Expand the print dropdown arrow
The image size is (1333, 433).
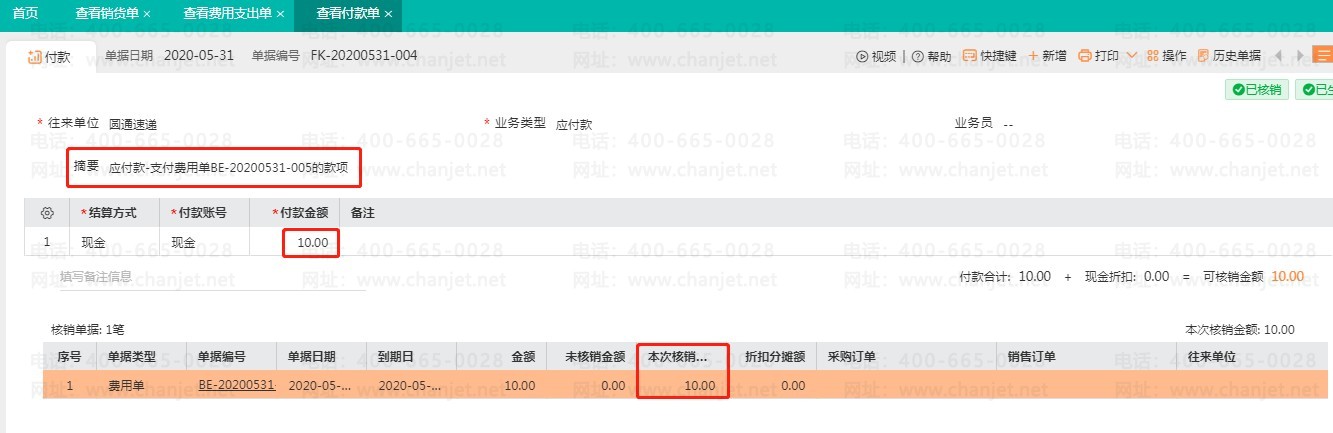point(1132,56)
